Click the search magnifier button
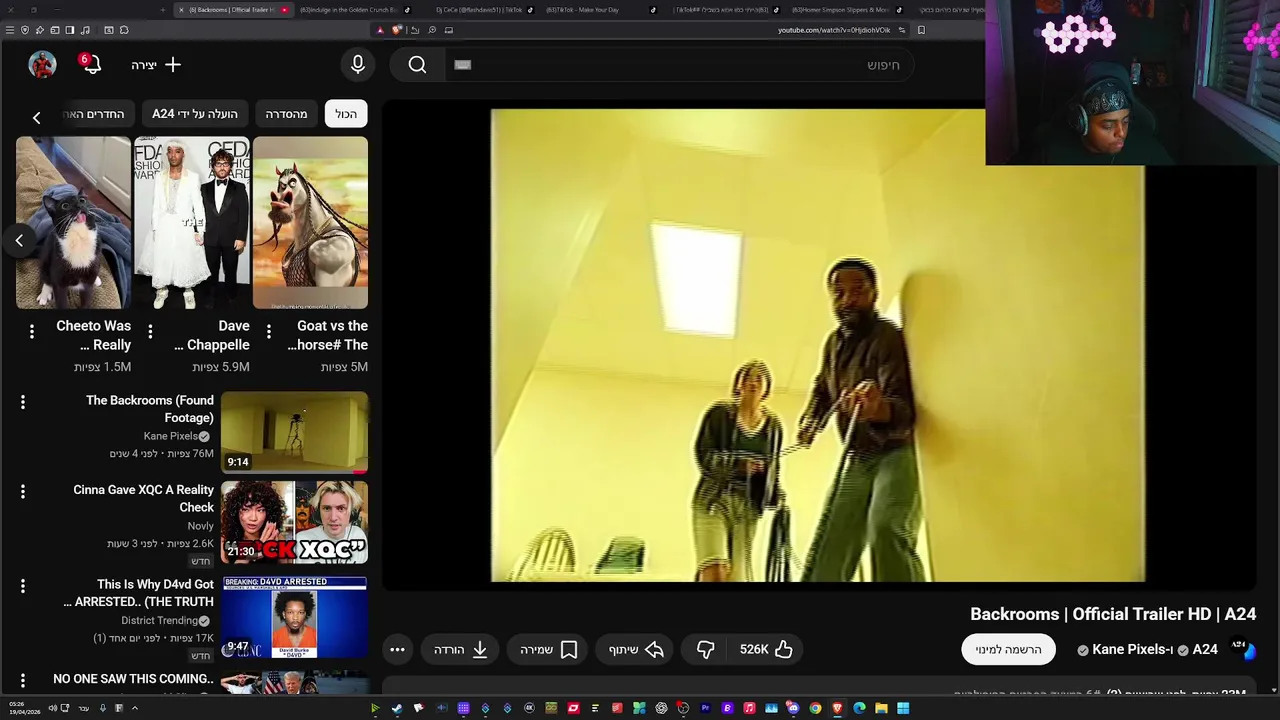 417,65
